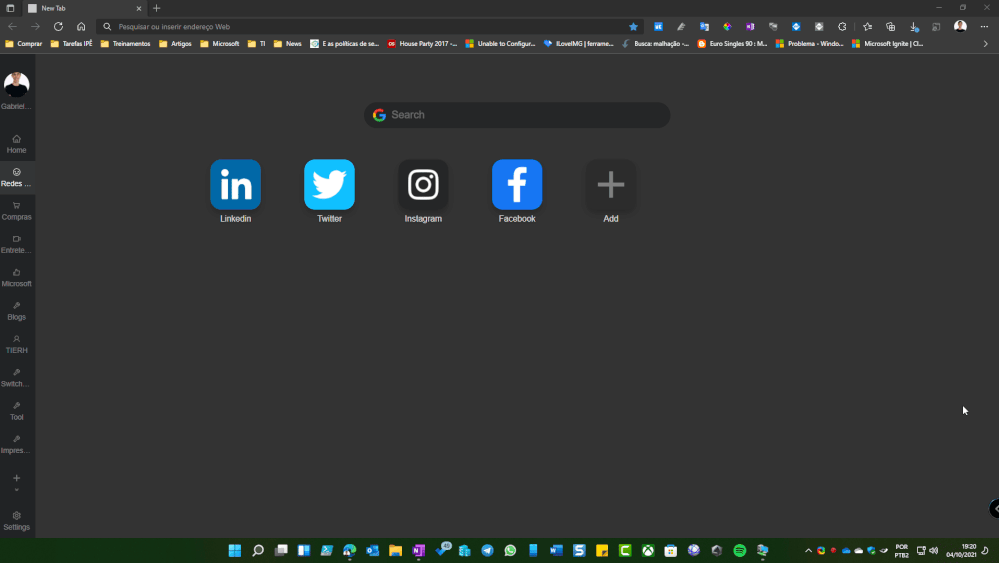This screenshot has height=563, width=999.
Task: Open Spotify from the taskbar
Action: 739,550
